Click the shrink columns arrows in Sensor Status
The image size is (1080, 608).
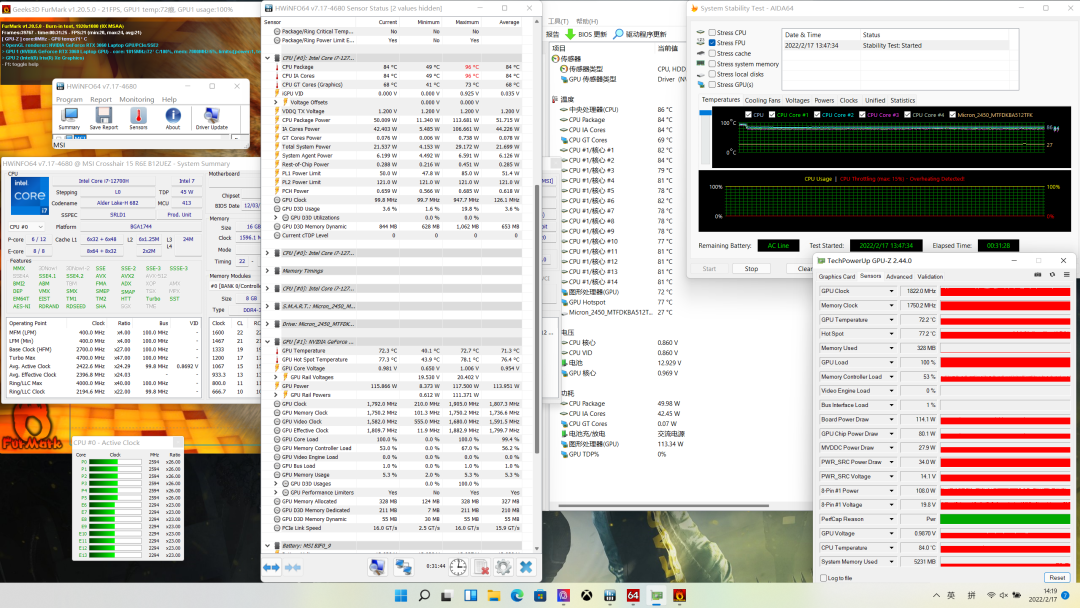coord(293,567)
